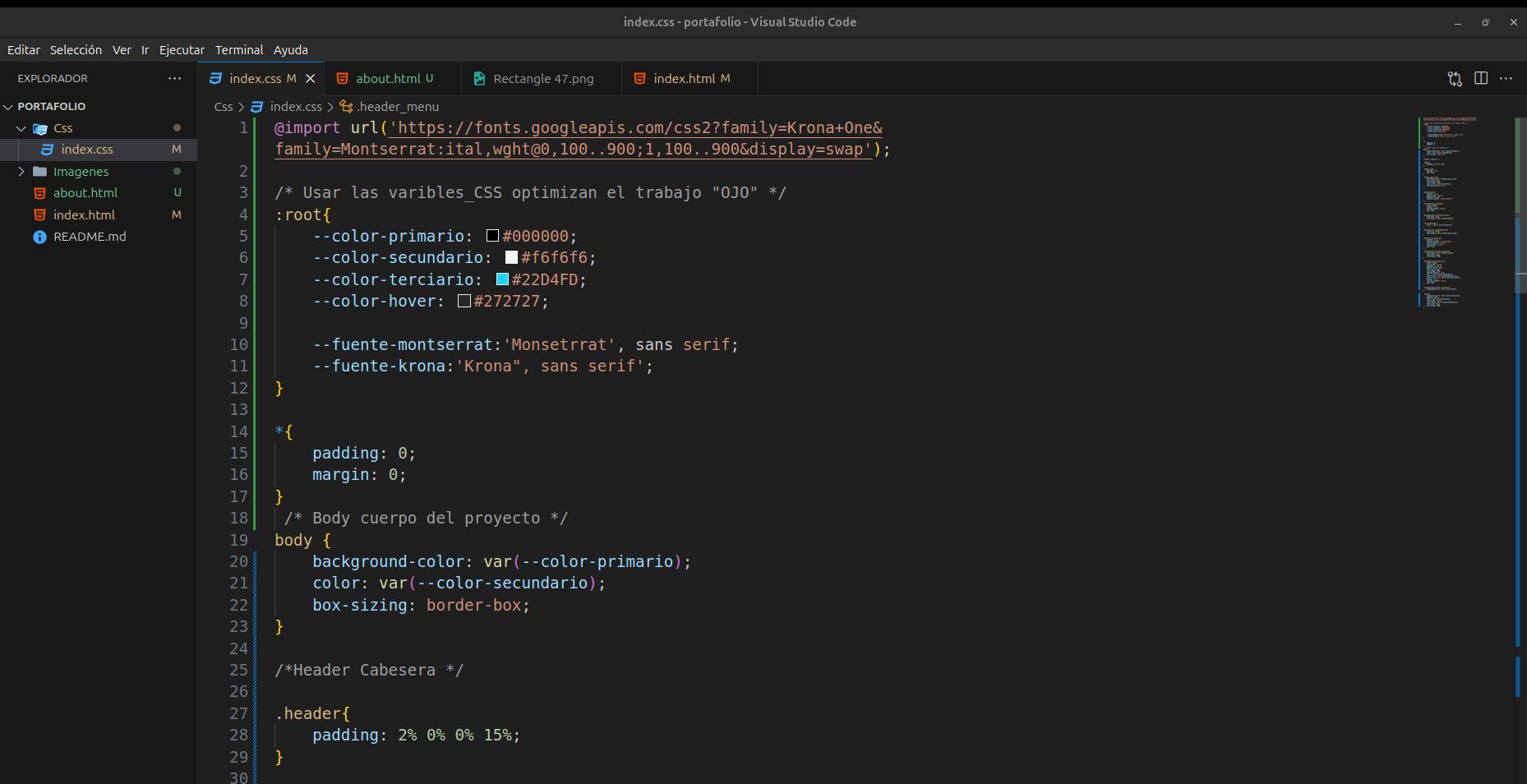This screenshot has width=1527, height=784.
Task: Click the EXPLORADOR panel title
Action: point(53,78)
